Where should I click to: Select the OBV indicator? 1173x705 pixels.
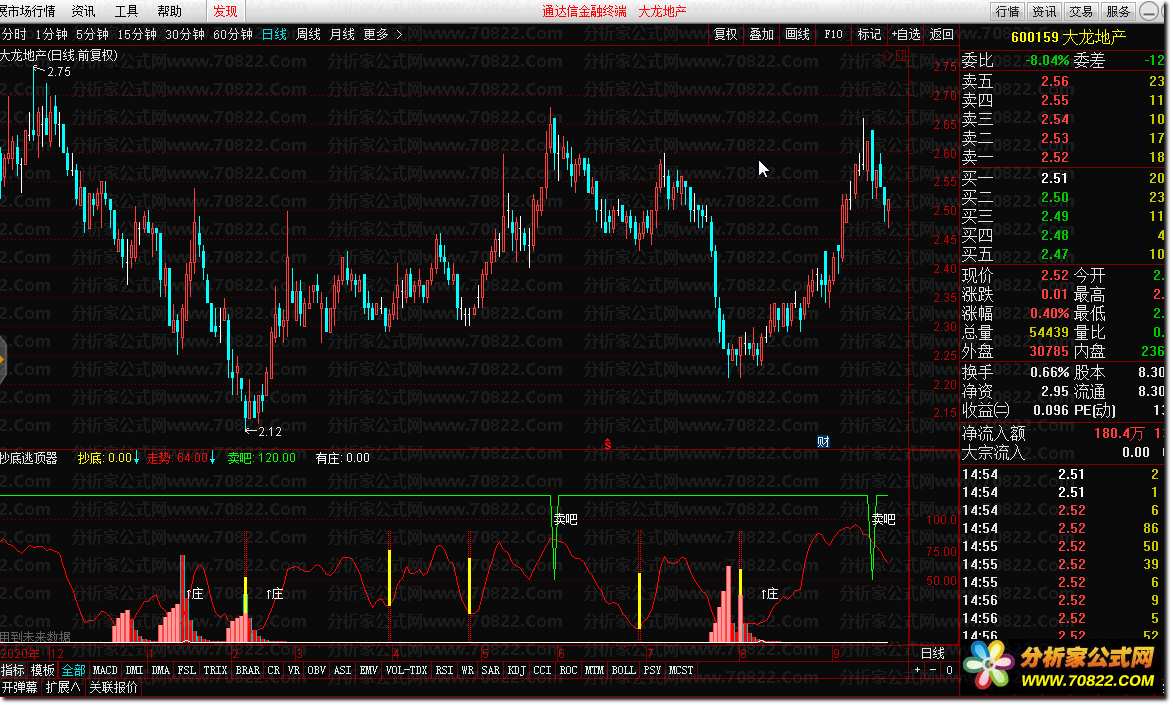tap(316, 671)
